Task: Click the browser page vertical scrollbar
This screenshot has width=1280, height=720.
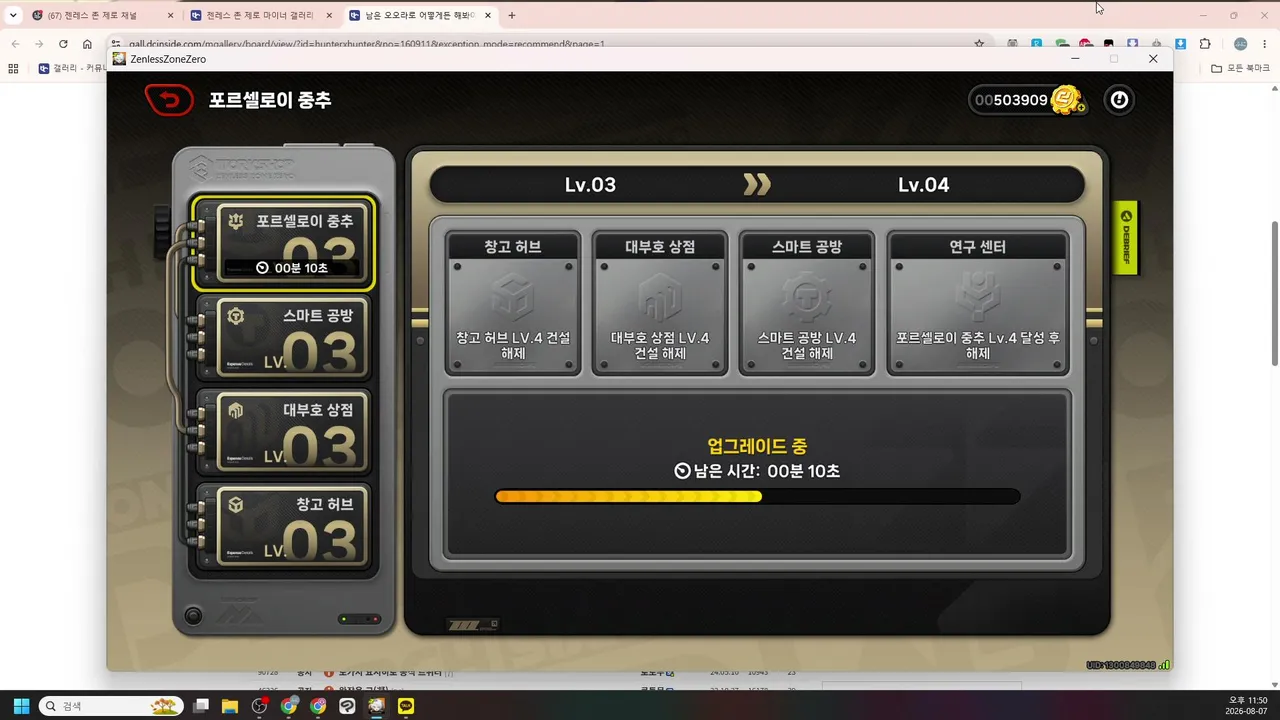Action: [x=1274, y=292]
